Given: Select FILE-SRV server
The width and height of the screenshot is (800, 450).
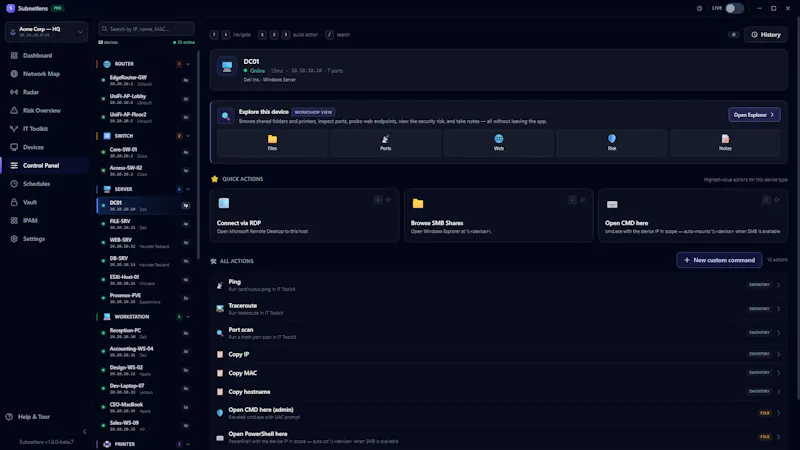Looking at the screenshot, I should (145, 223).
